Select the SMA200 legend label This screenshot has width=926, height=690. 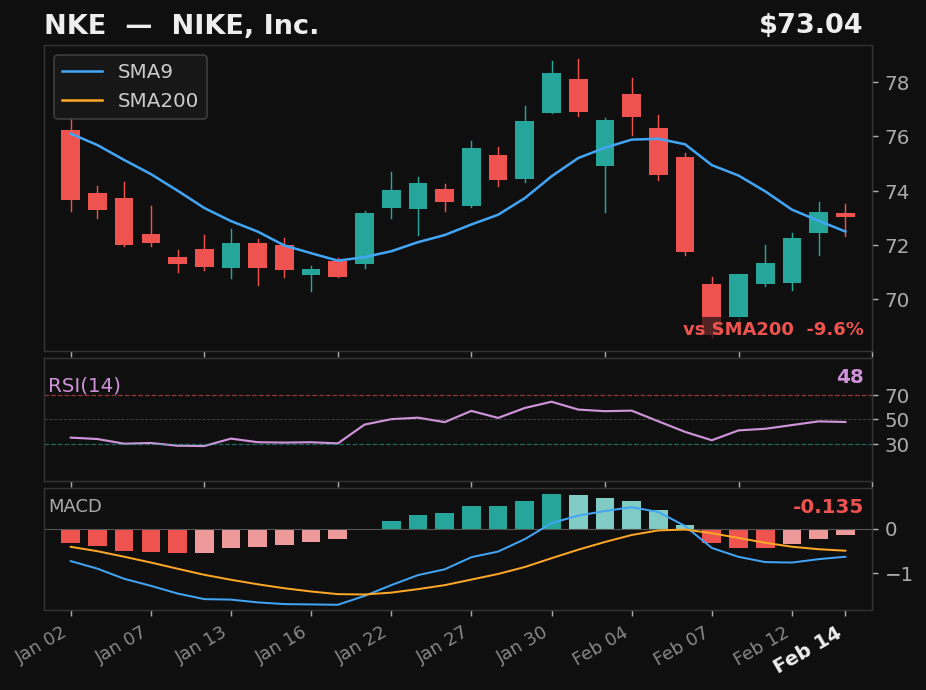click(158, 100)
